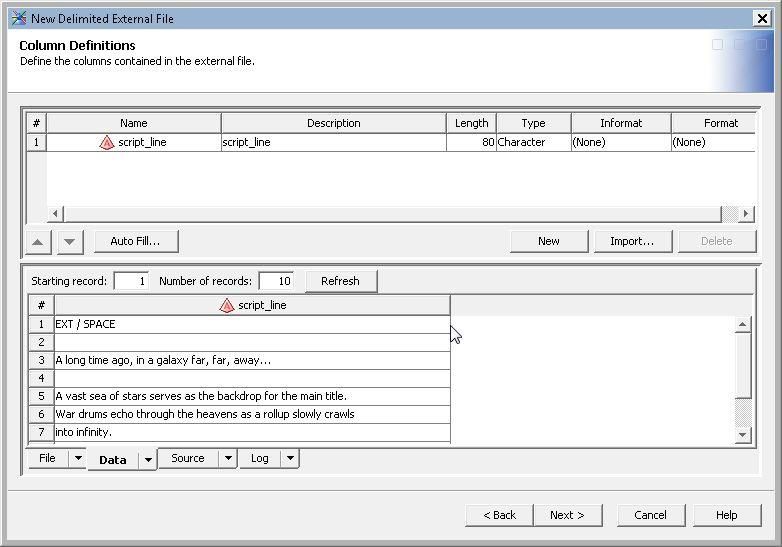This screenshot has width=782, height=547.
Task: Click up arrow of preview vertical scrollbar
Action: [x=743, y=325]
